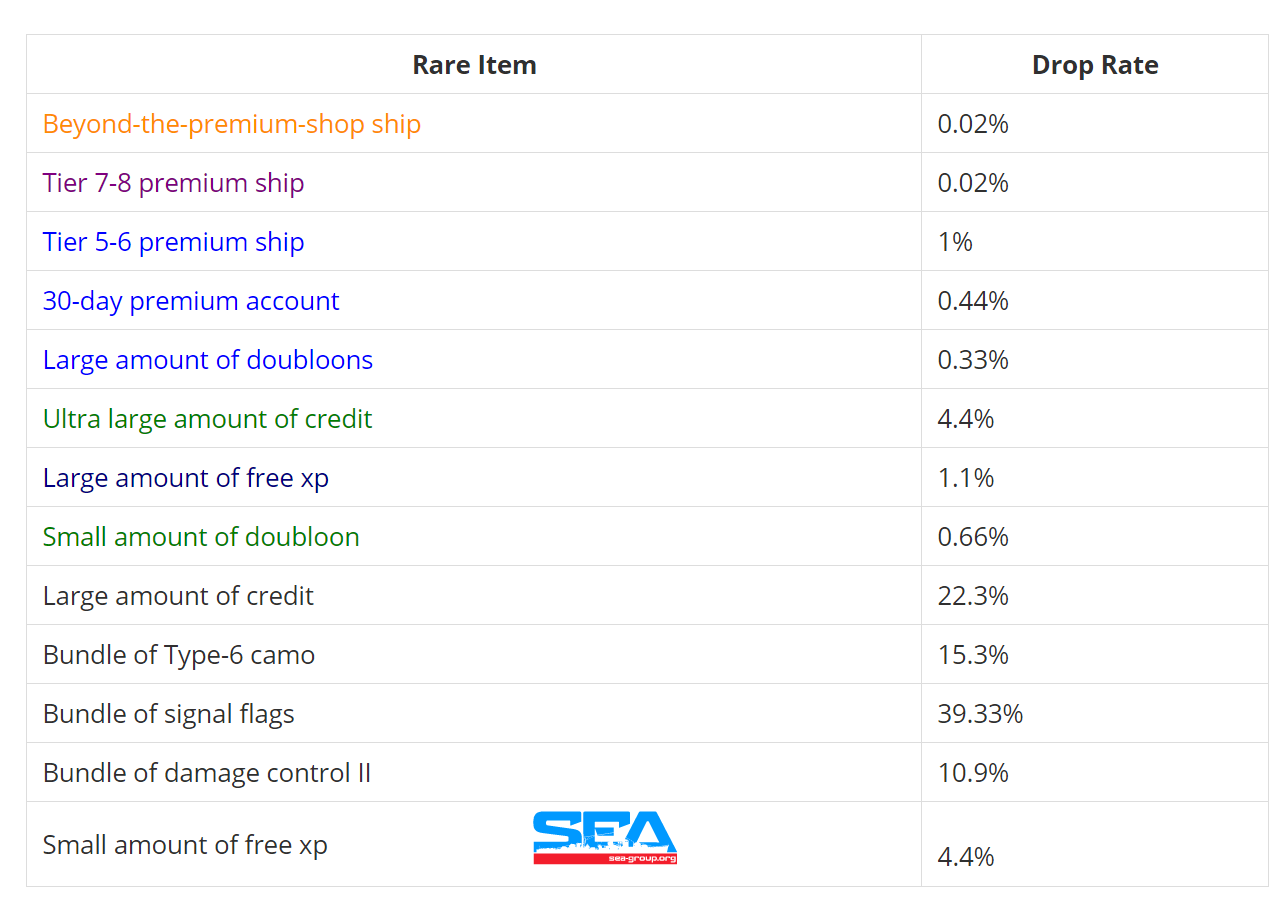Screen dimensions: 1288x905
Task: Select the Bundle of signal flags row
Action: (168, 714)
